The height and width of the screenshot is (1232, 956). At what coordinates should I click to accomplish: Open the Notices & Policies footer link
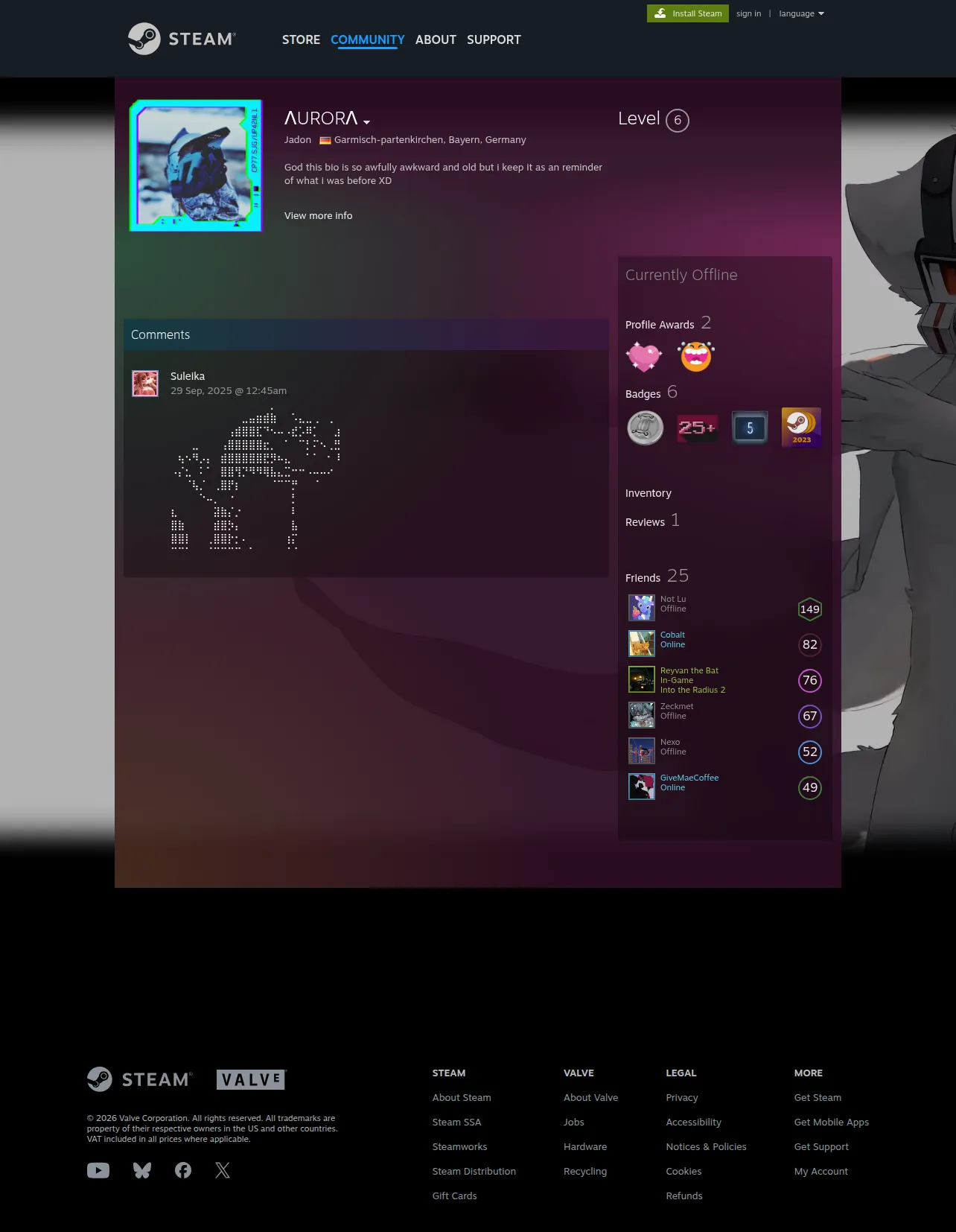[x=706, y=1146]
